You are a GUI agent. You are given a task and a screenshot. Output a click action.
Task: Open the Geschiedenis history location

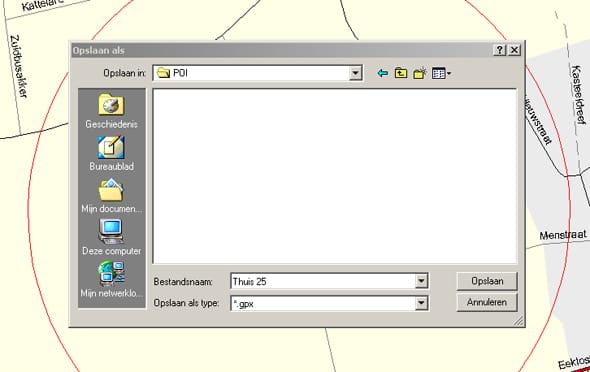click(x=111, y=111)
